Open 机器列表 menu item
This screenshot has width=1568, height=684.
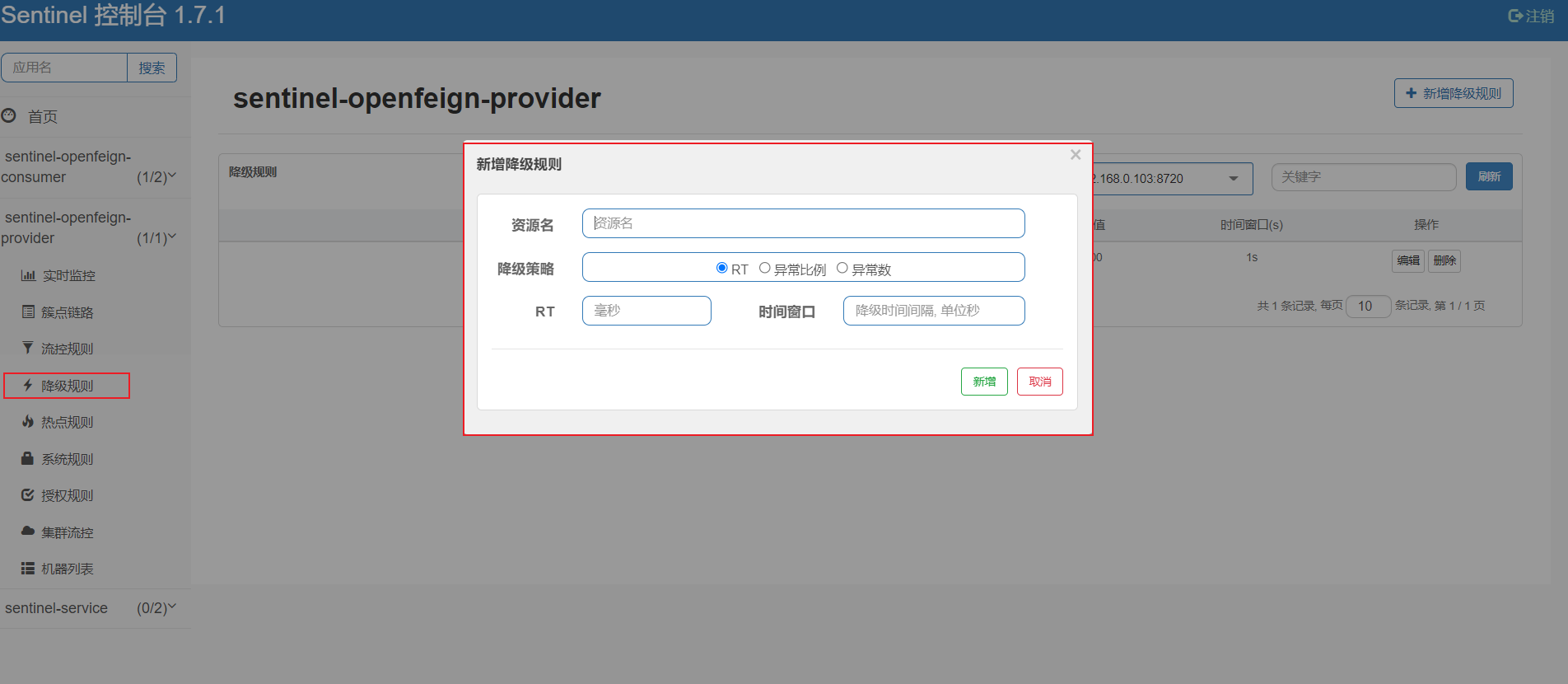click(x=68, y=569)
